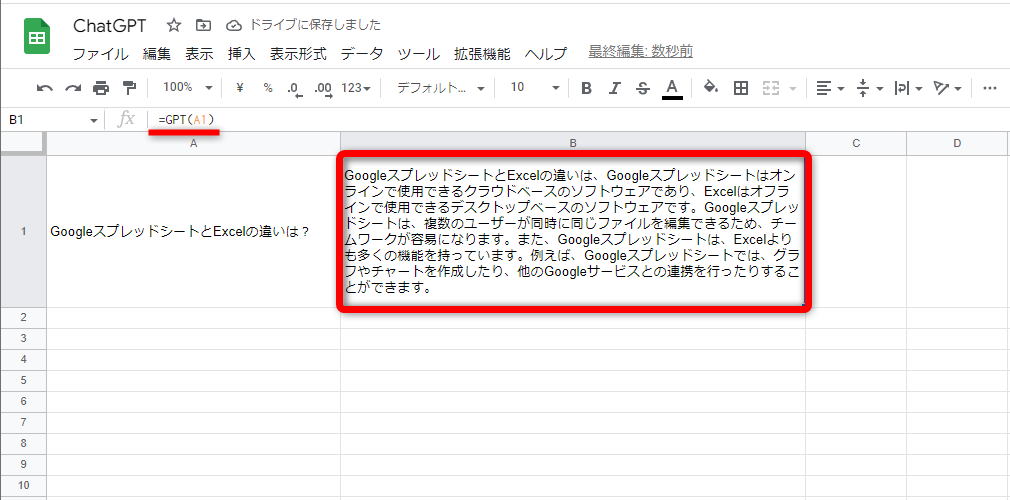Click the ChatGPT document title

[x=110, y=26]
